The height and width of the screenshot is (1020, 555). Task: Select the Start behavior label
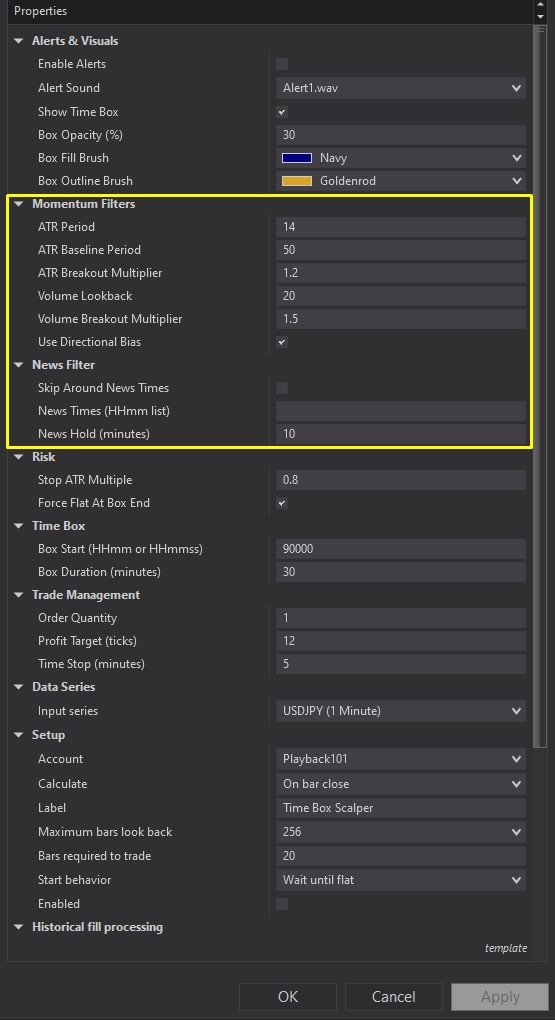[x=74, y=880]
